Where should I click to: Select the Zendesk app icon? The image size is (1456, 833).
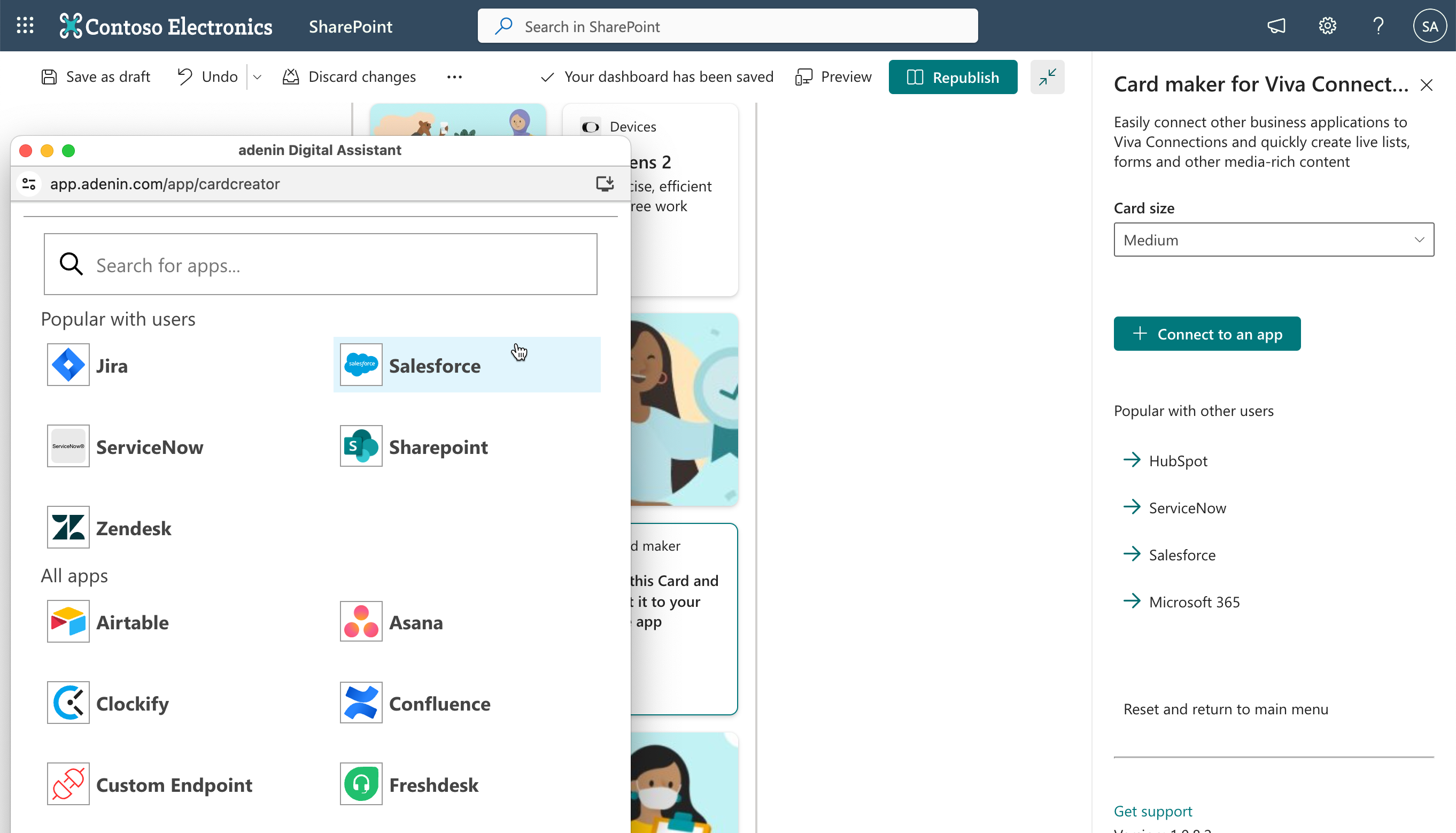coord(68,528)
